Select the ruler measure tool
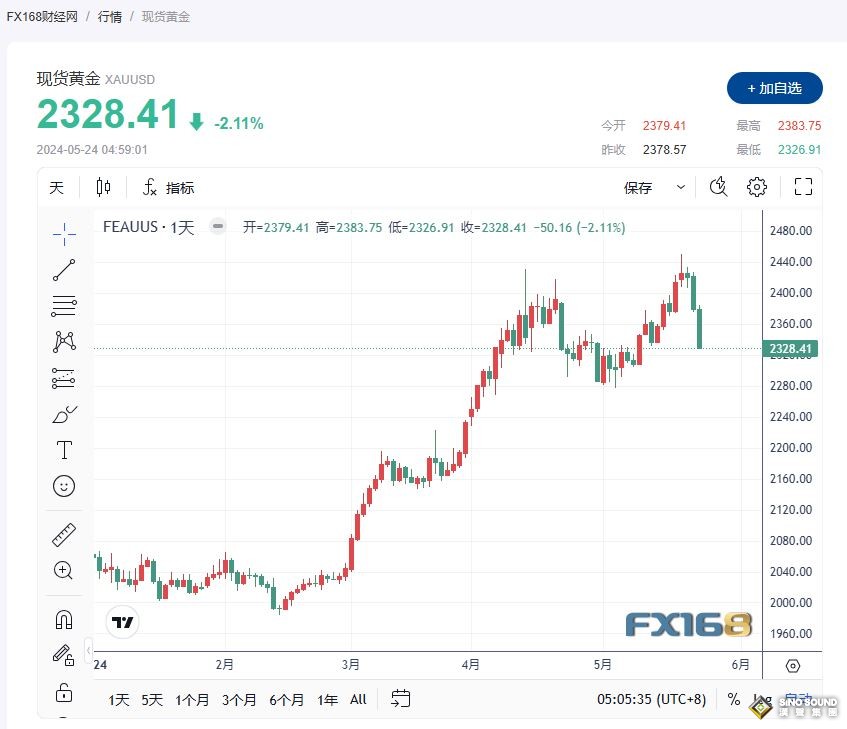This screenshot has height=729, width=847. coord(64,535)
